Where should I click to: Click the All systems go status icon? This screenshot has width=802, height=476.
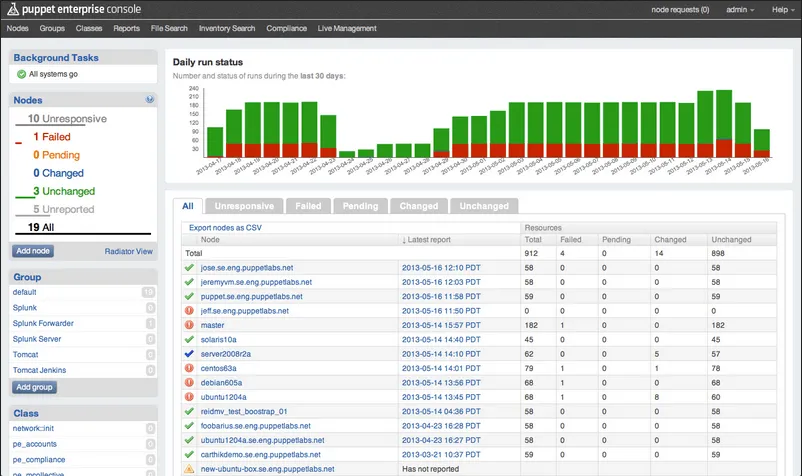21,74
